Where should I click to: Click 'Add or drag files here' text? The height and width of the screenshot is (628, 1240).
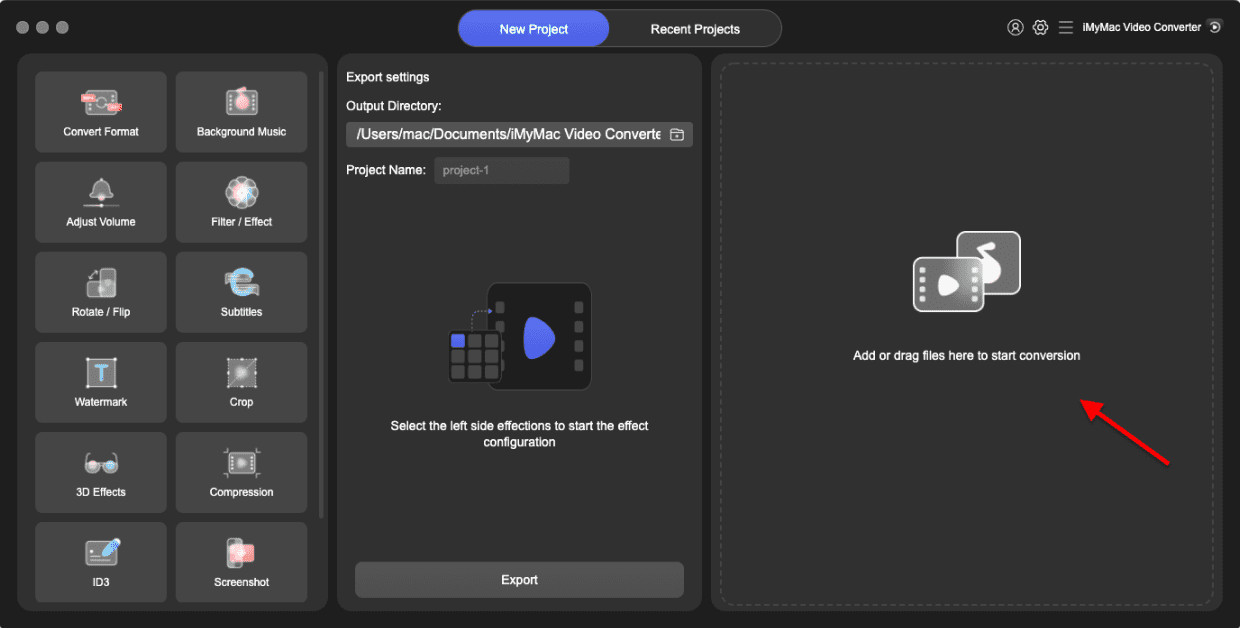pos(966,356)
